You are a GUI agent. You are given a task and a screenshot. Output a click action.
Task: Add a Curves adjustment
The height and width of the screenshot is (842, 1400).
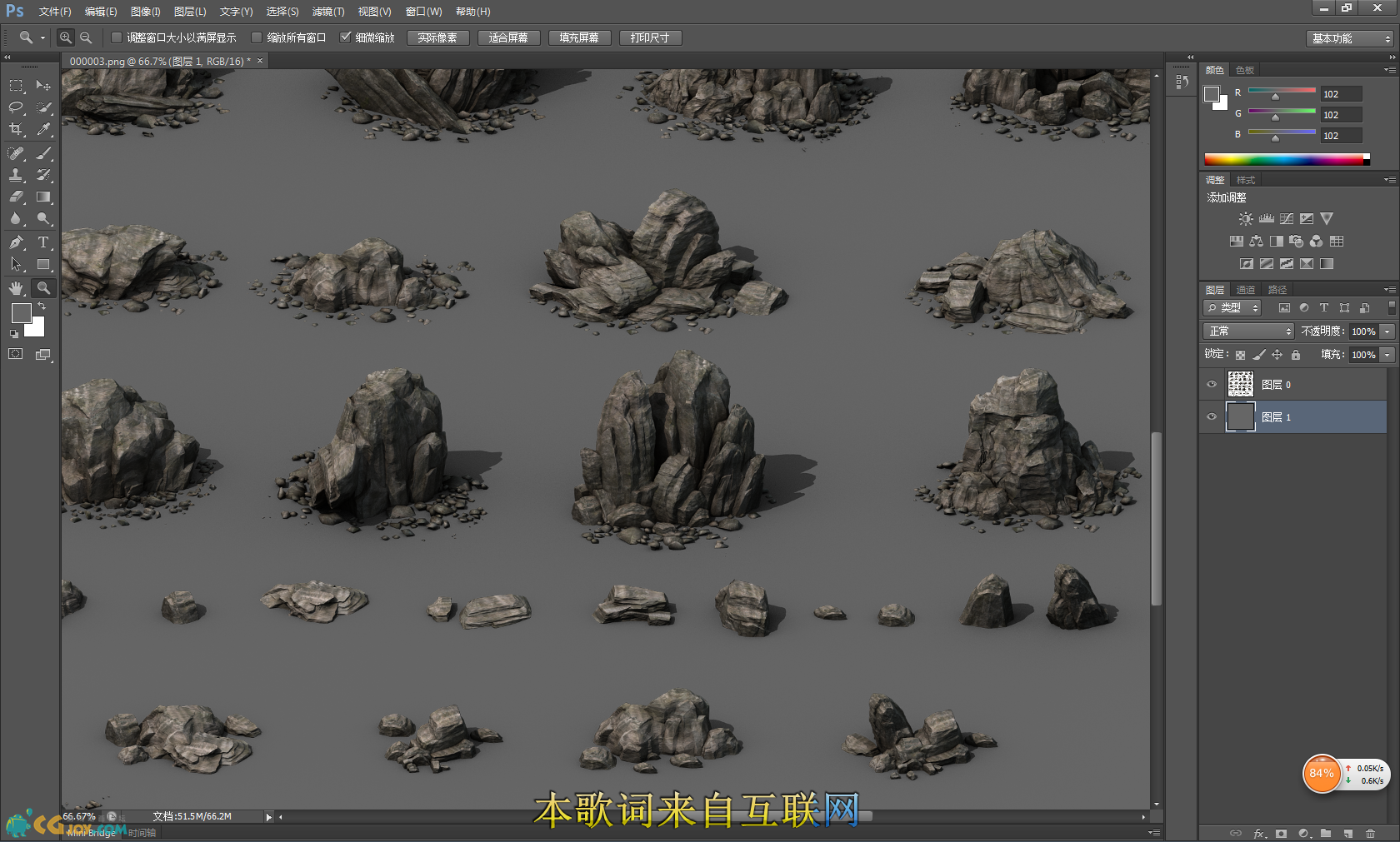click(x=1287, y=218)
